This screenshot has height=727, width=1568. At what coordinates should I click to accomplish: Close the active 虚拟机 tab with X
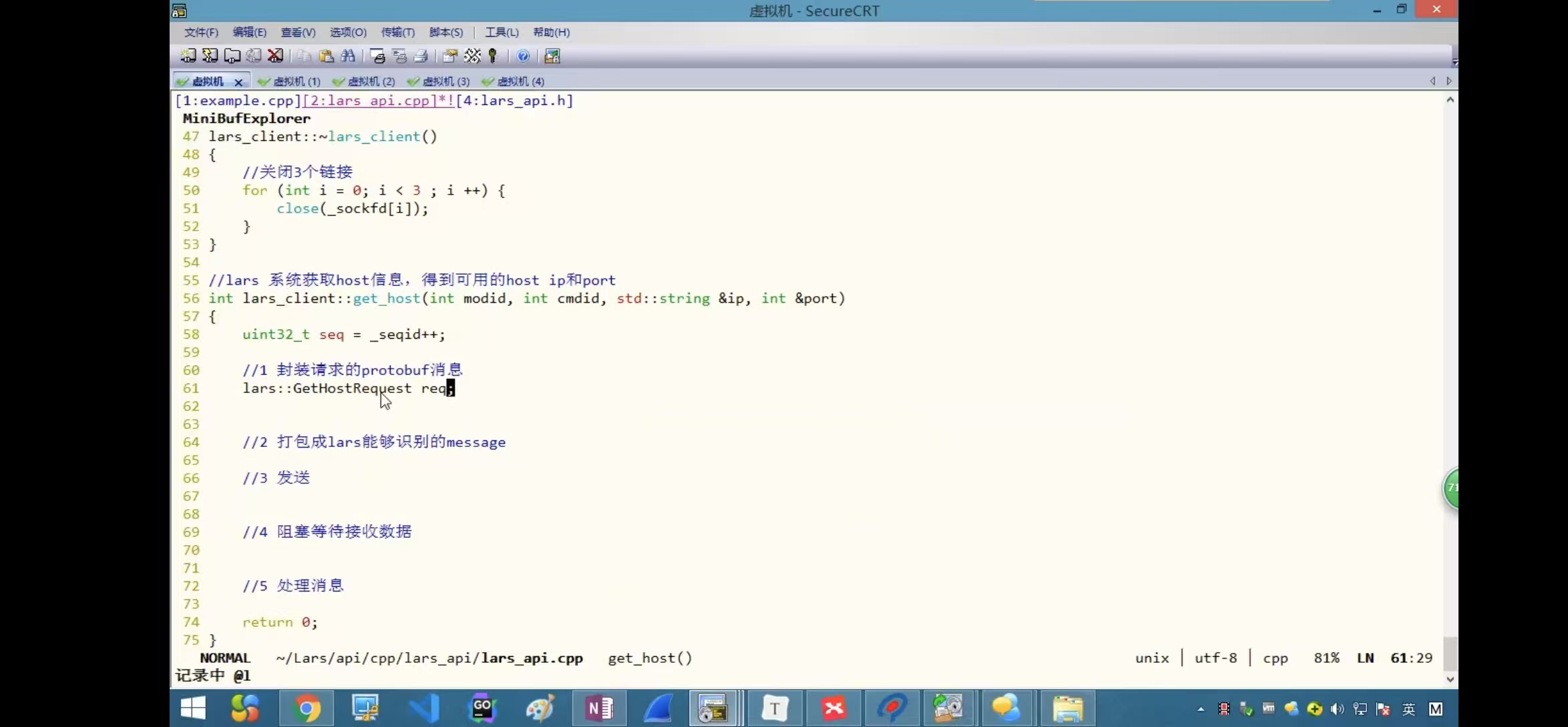(x=238, y=82)
